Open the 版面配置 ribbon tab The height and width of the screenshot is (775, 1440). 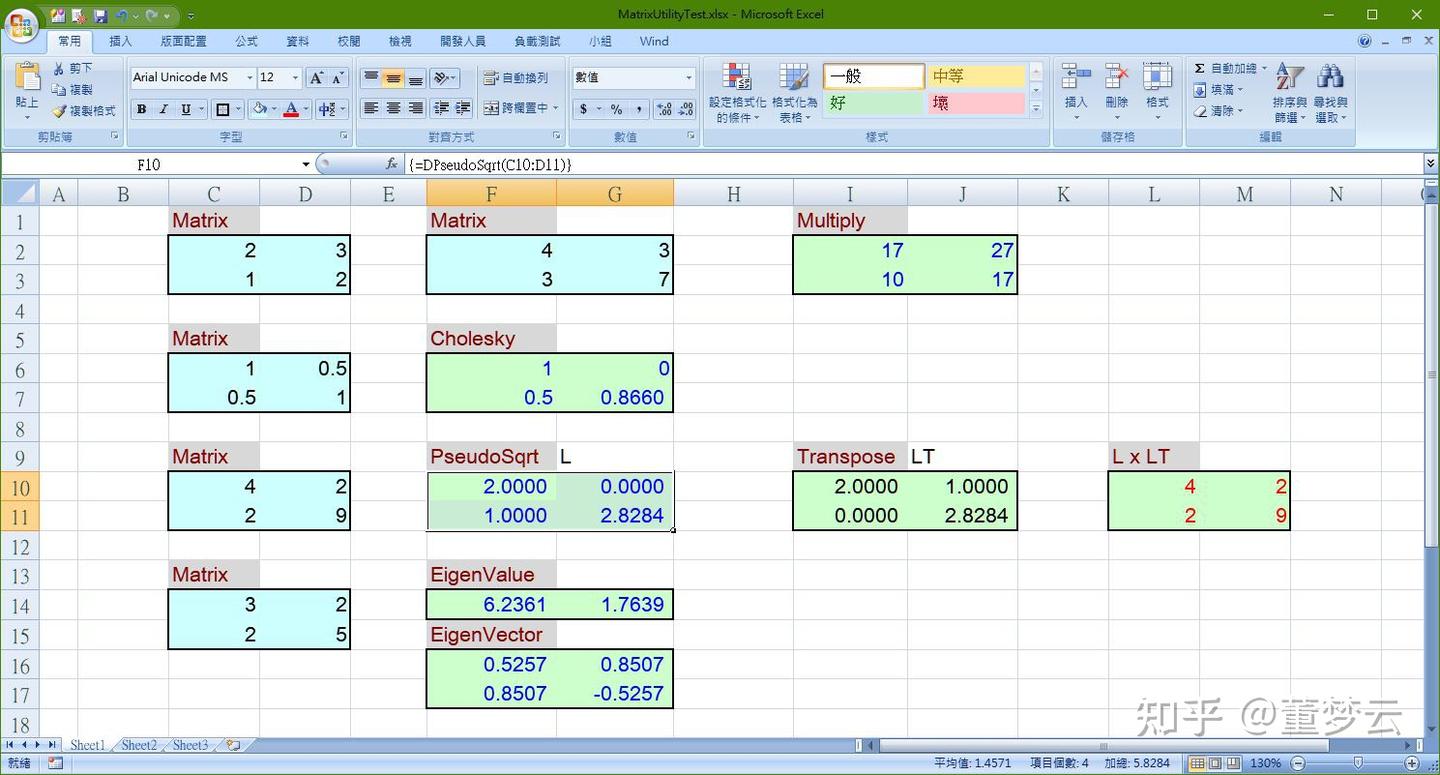[183, 41]
